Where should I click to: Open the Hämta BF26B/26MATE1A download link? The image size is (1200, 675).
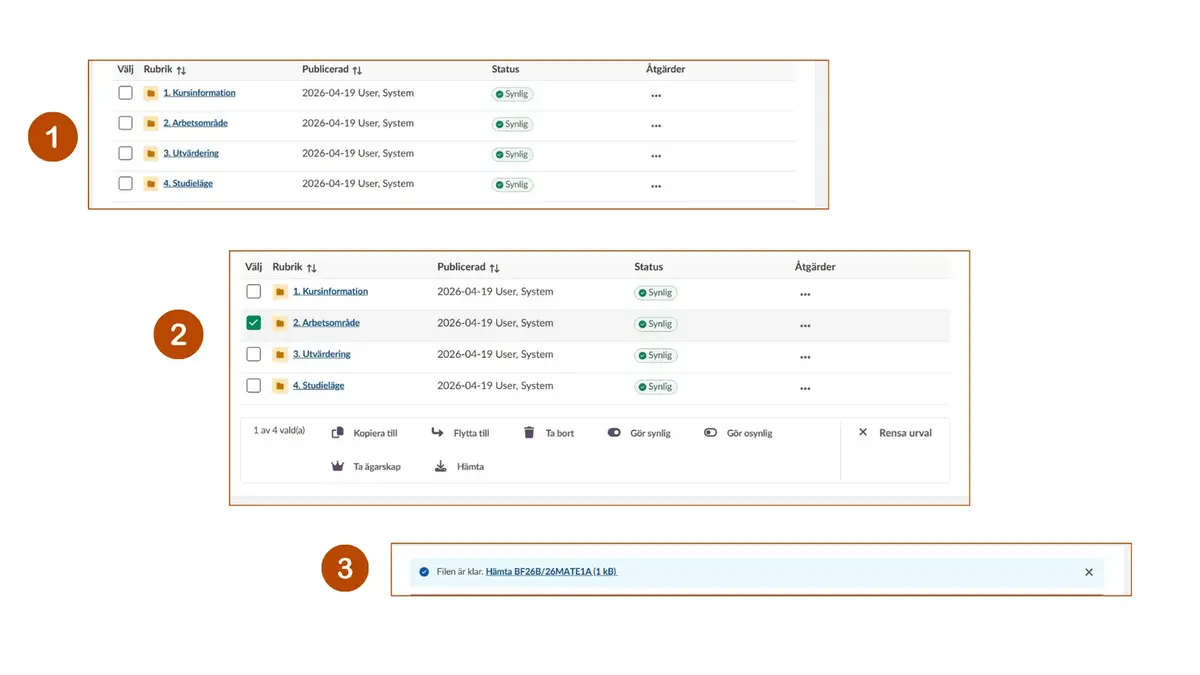551,572
